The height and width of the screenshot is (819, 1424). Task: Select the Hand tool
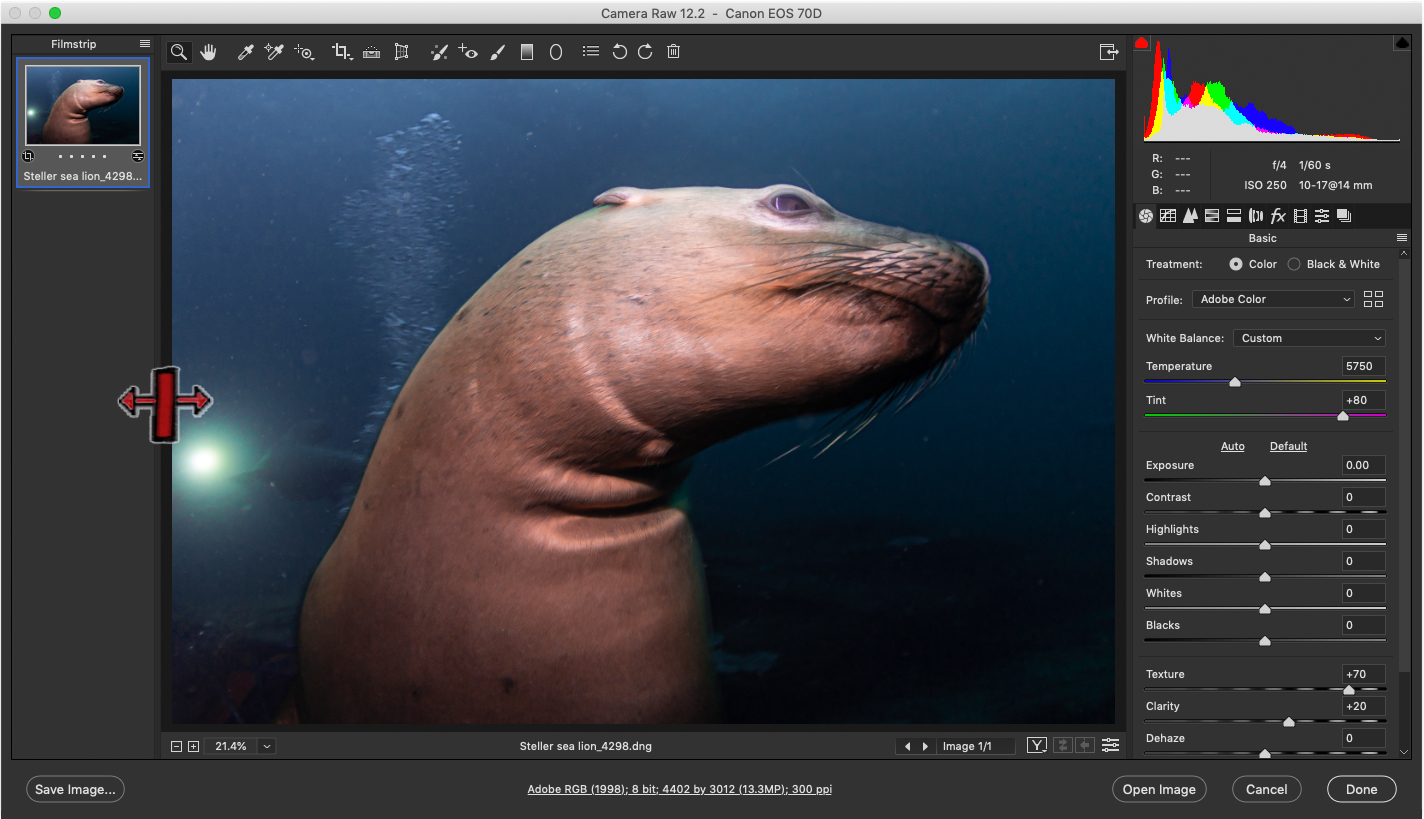tap(208, 51)
